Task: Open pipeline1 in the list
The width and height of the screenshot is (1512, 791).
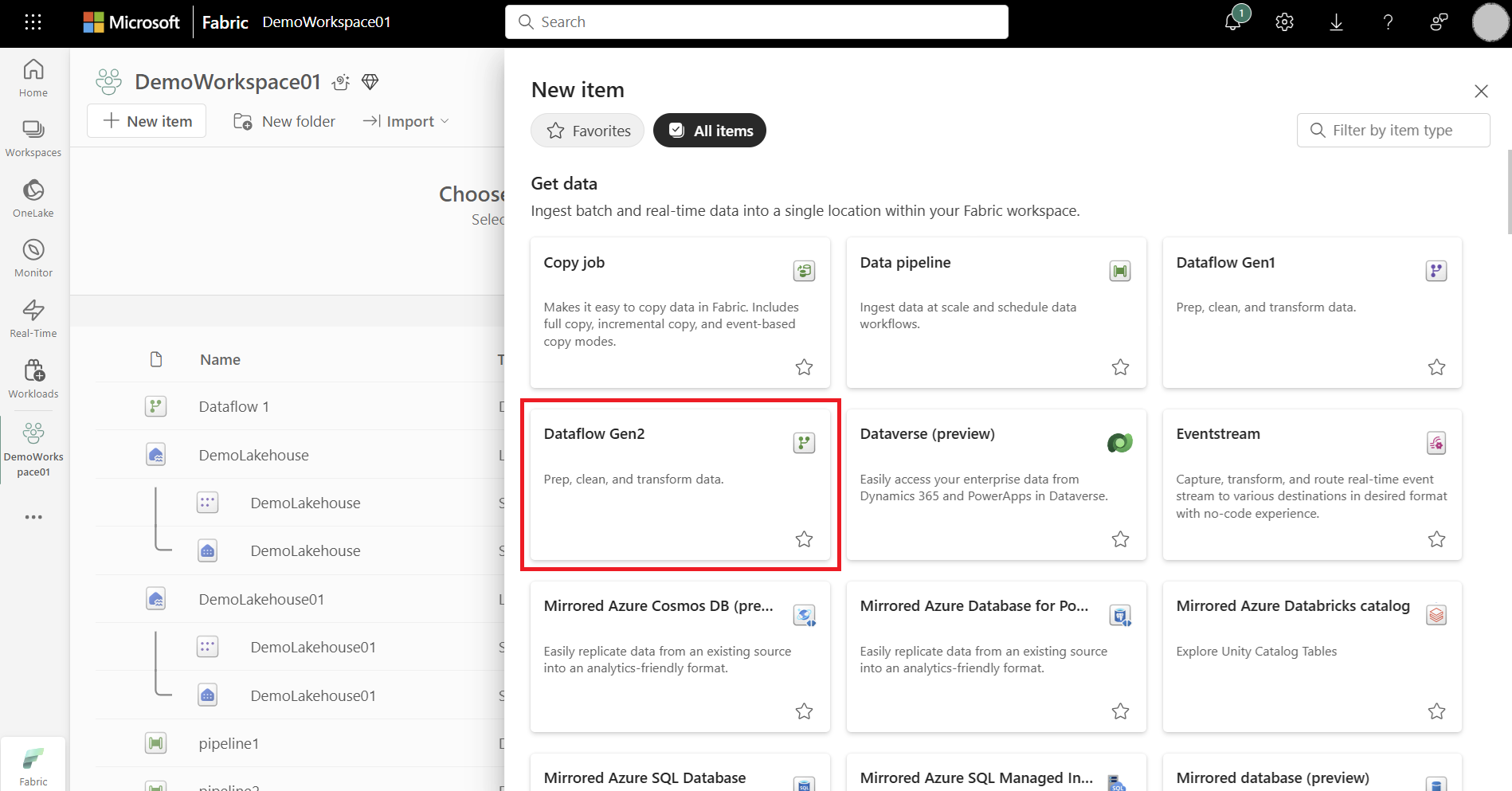Action: point(229,743)
